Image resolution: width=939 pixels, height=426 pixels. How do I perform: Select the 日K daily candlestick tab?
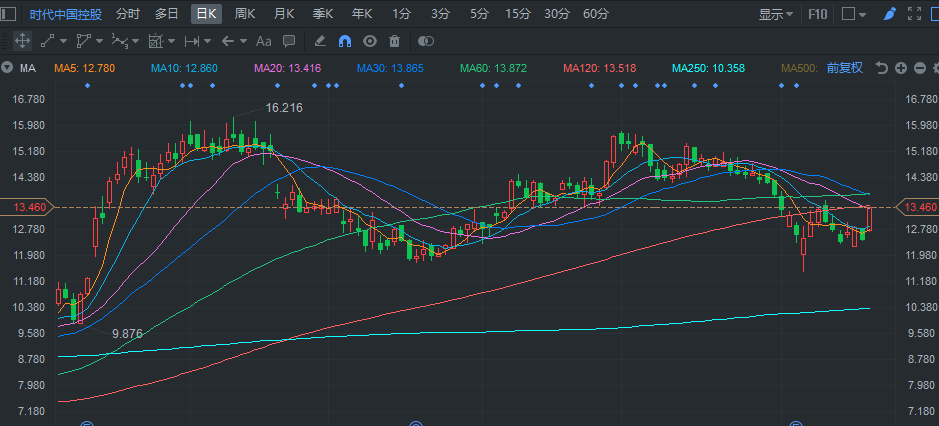(207, 14)
